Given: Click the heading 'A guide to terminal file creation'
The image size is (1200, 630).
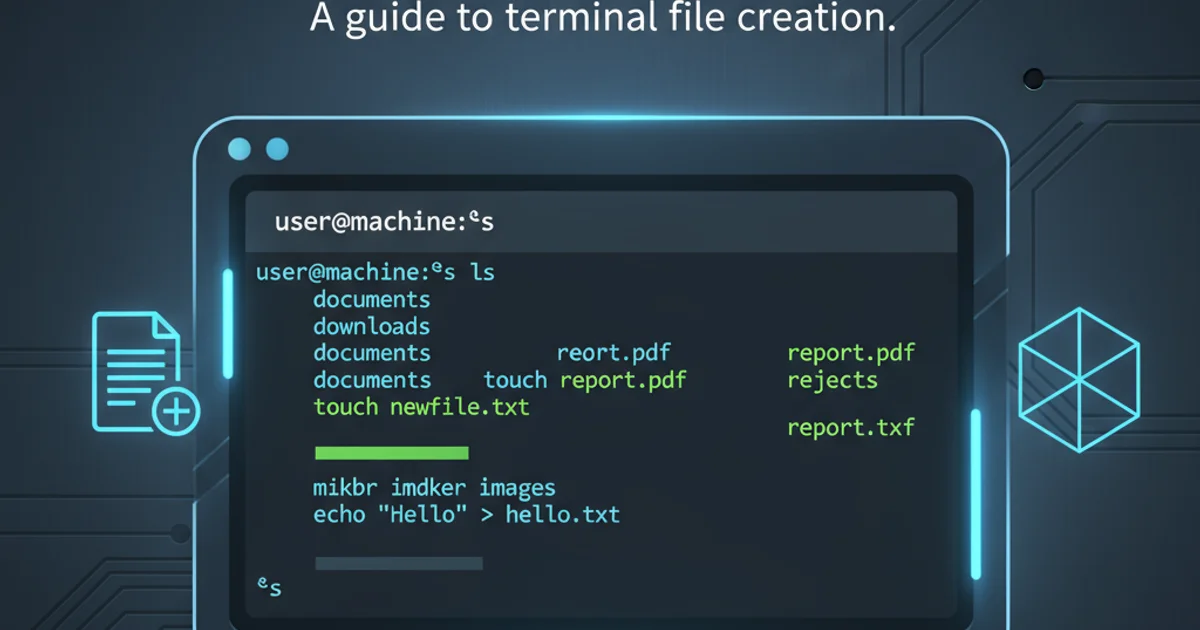Looking at the screenshot, I should point(602,19).
